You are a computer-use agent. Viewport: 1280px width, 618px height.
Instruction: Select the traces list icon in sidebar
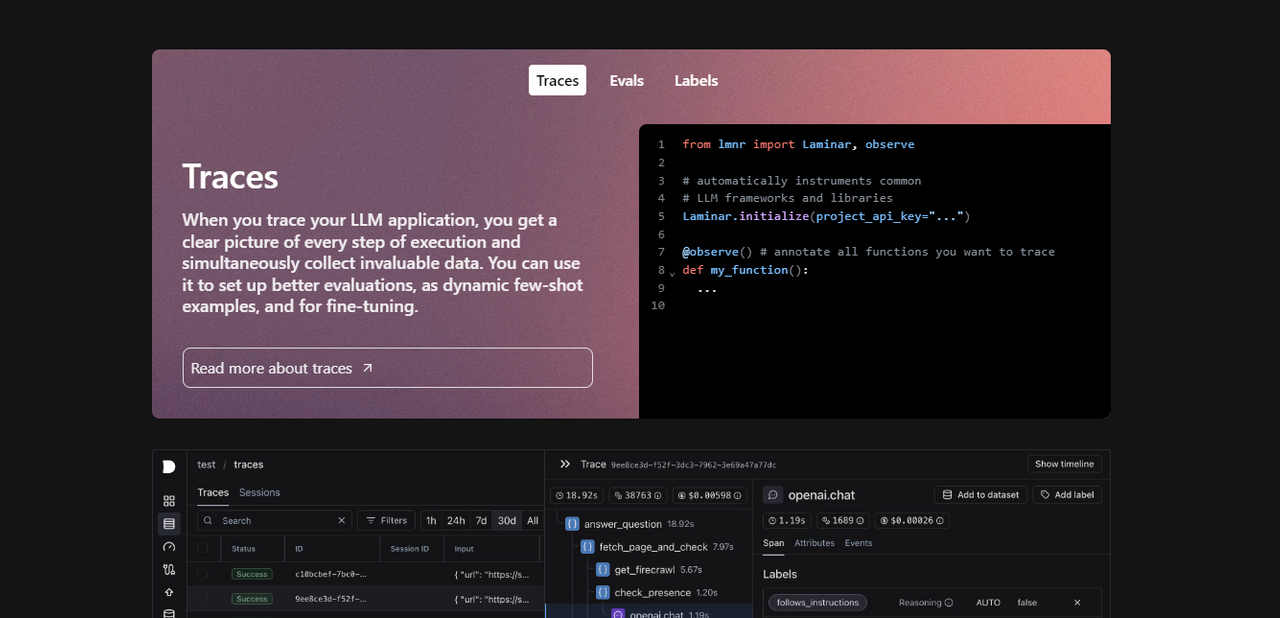click(x=169, y=523)
